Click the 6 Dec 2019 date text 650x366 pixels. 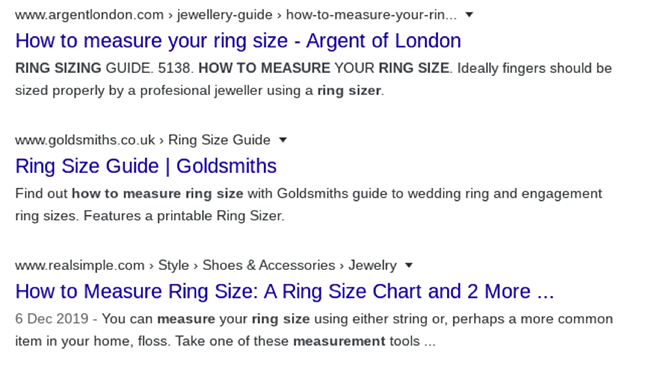click(x=52, y=319)
